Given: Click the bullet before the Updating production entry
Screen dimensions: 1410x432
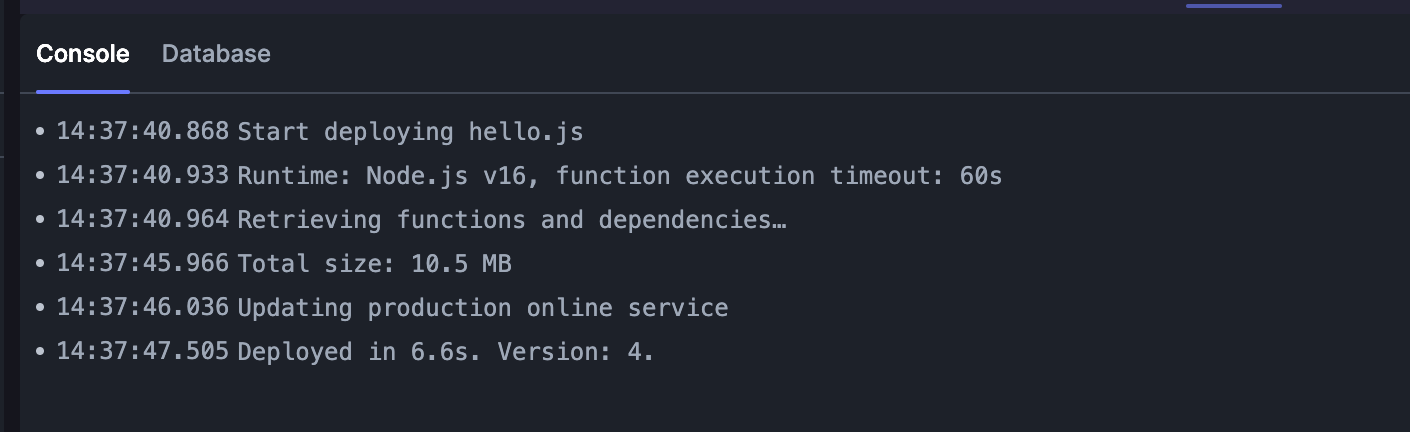Looking at the screenshot, I should click(40, 308).
